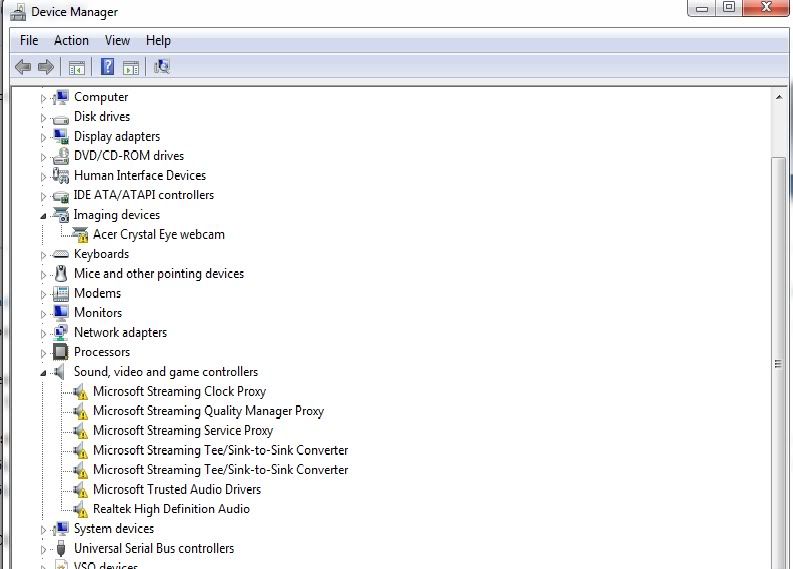
Task: Collapse the Imaging devices node
Action: (x=43, y=216)
